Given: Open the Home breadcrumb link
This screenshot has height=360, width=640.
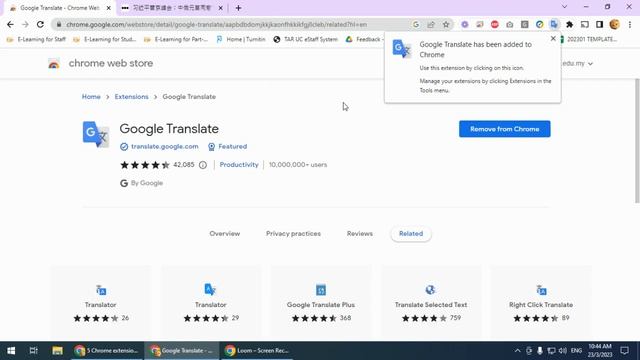Looking at the screenshot, I should [x=91, y=97].
